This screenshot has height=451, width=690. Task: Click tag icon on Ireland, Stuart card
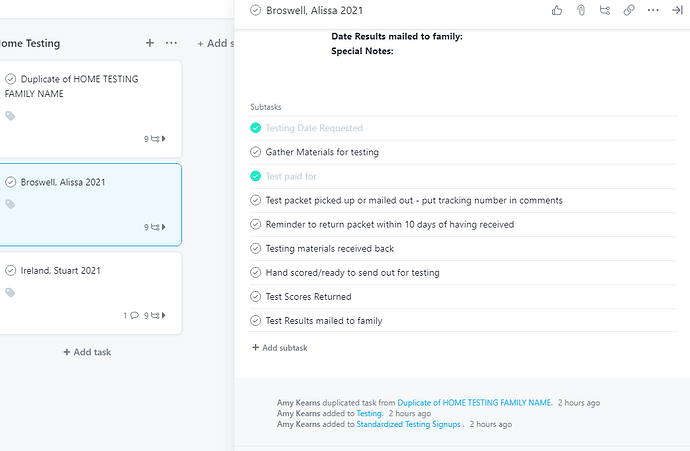[10, 293]
